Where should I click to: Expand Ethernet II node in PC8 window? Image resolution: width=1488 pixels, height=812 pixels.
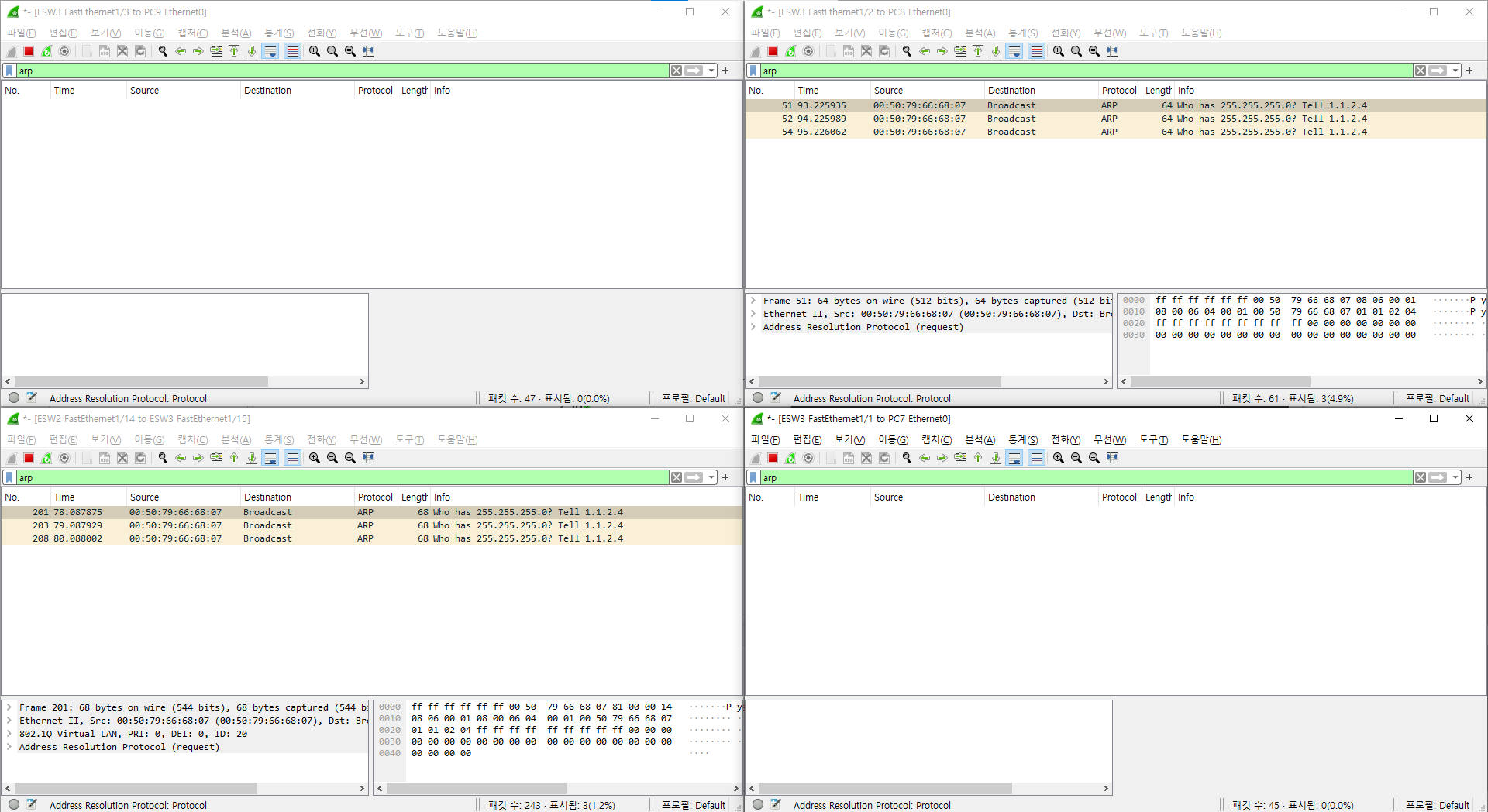(753, 314)
